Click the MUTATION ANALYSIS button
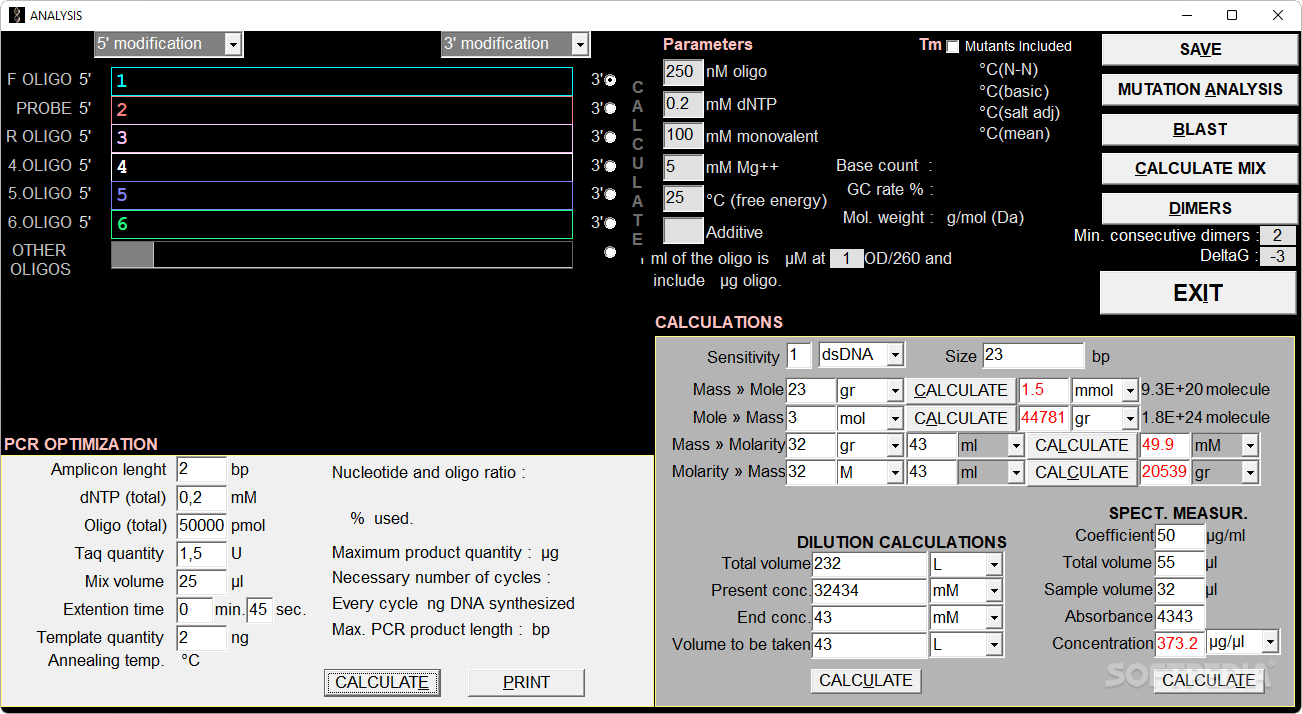Screen dimensions: 1302x714 click(1200, 89)
